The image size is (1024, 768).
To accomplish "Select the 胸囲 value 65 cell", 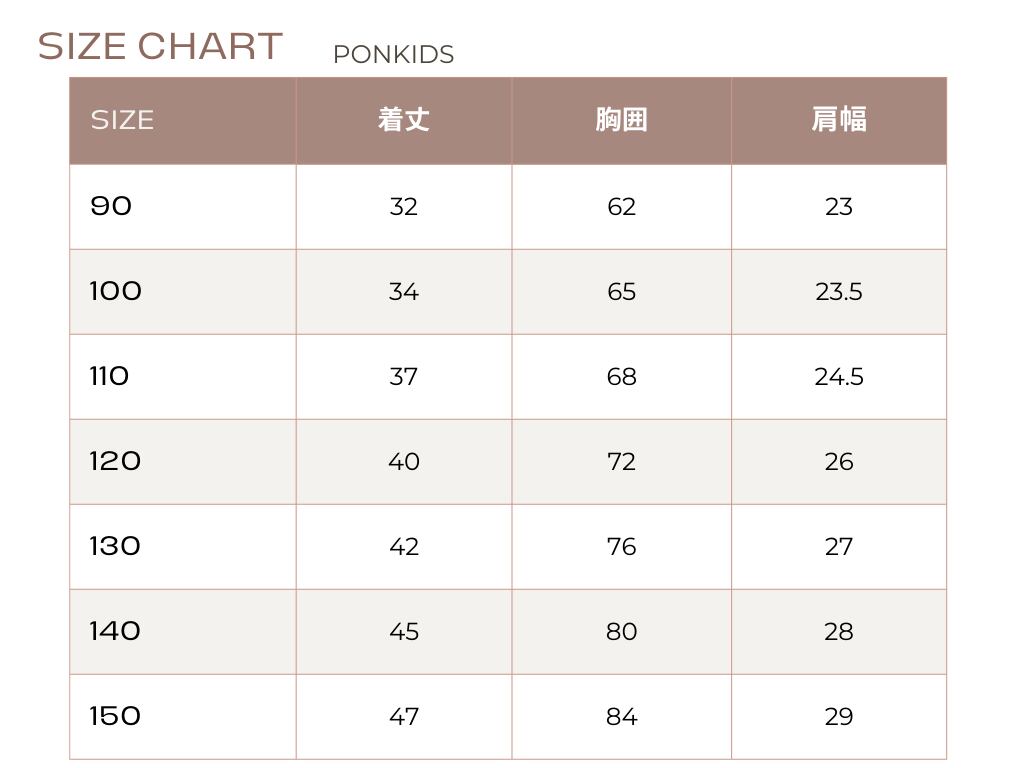I will click(x=621, y=292).
